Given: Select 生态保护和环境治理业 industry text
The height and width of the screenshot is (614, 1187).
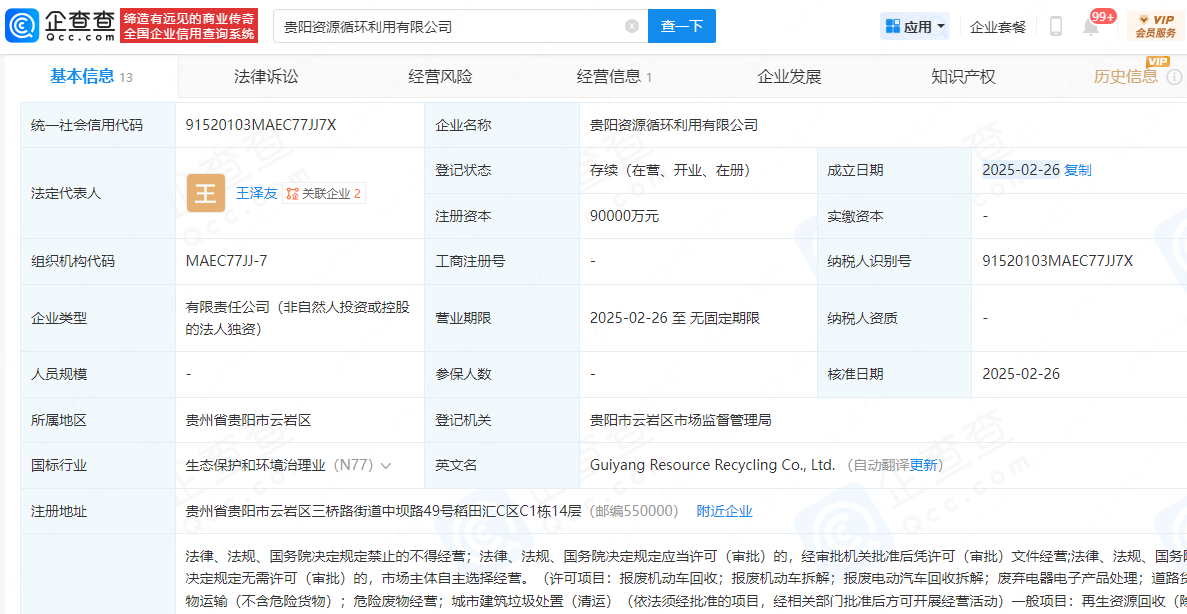Looking at the screenshot, I should [257, 465].
